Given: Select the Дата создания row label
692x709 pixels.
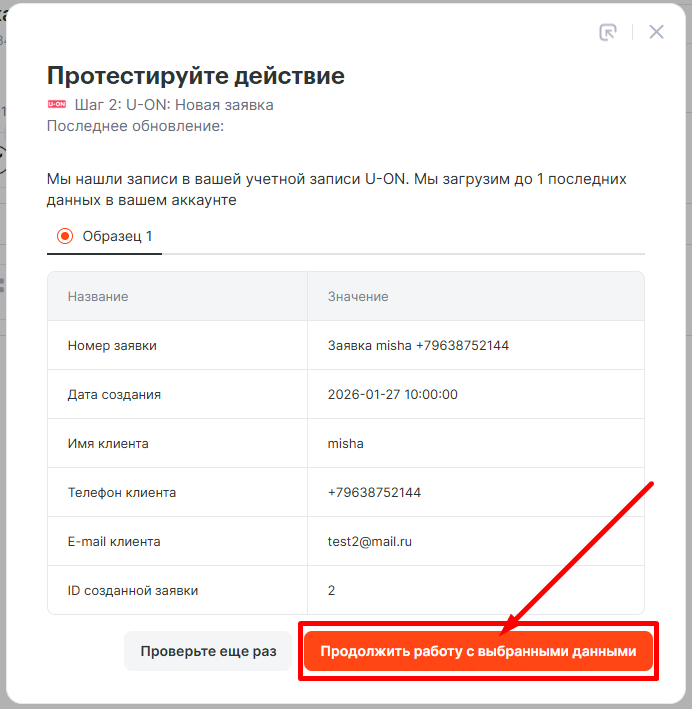Looking at the screenshot, I should (x=114, y=394).
